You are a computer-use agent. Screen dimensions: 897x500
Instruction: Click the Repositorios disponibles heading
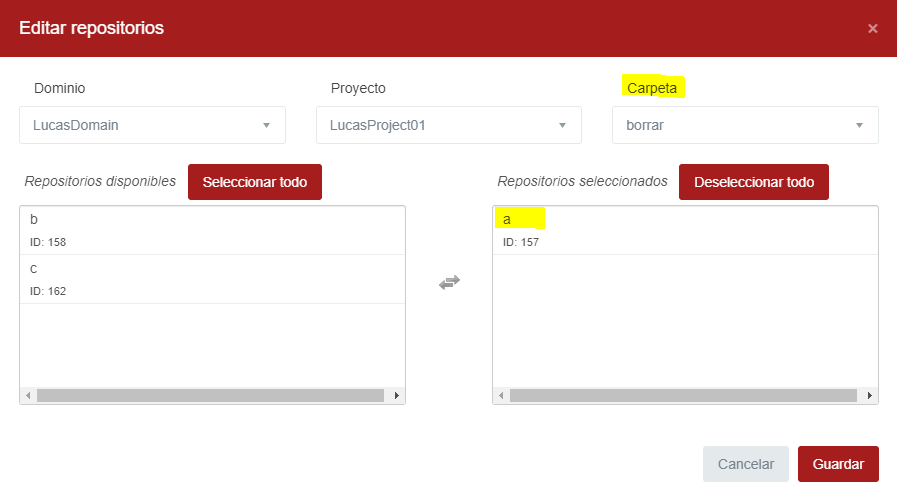[100, 182]
